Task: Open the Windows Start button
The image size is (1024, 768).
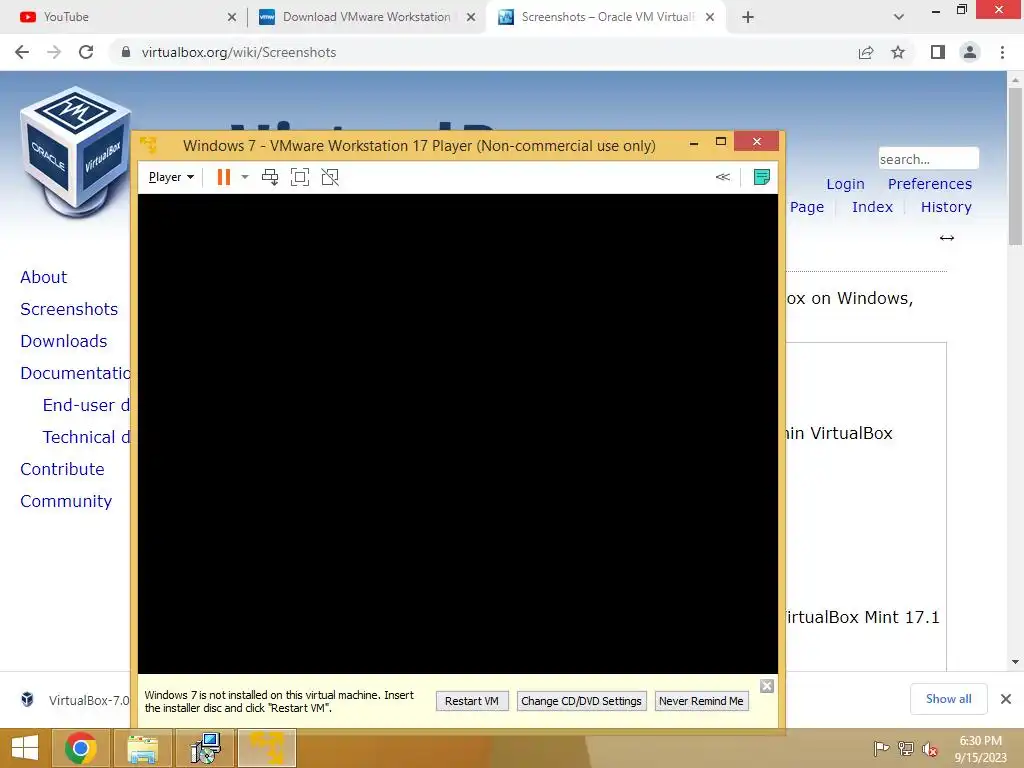Action: click(x=25, y=748)
